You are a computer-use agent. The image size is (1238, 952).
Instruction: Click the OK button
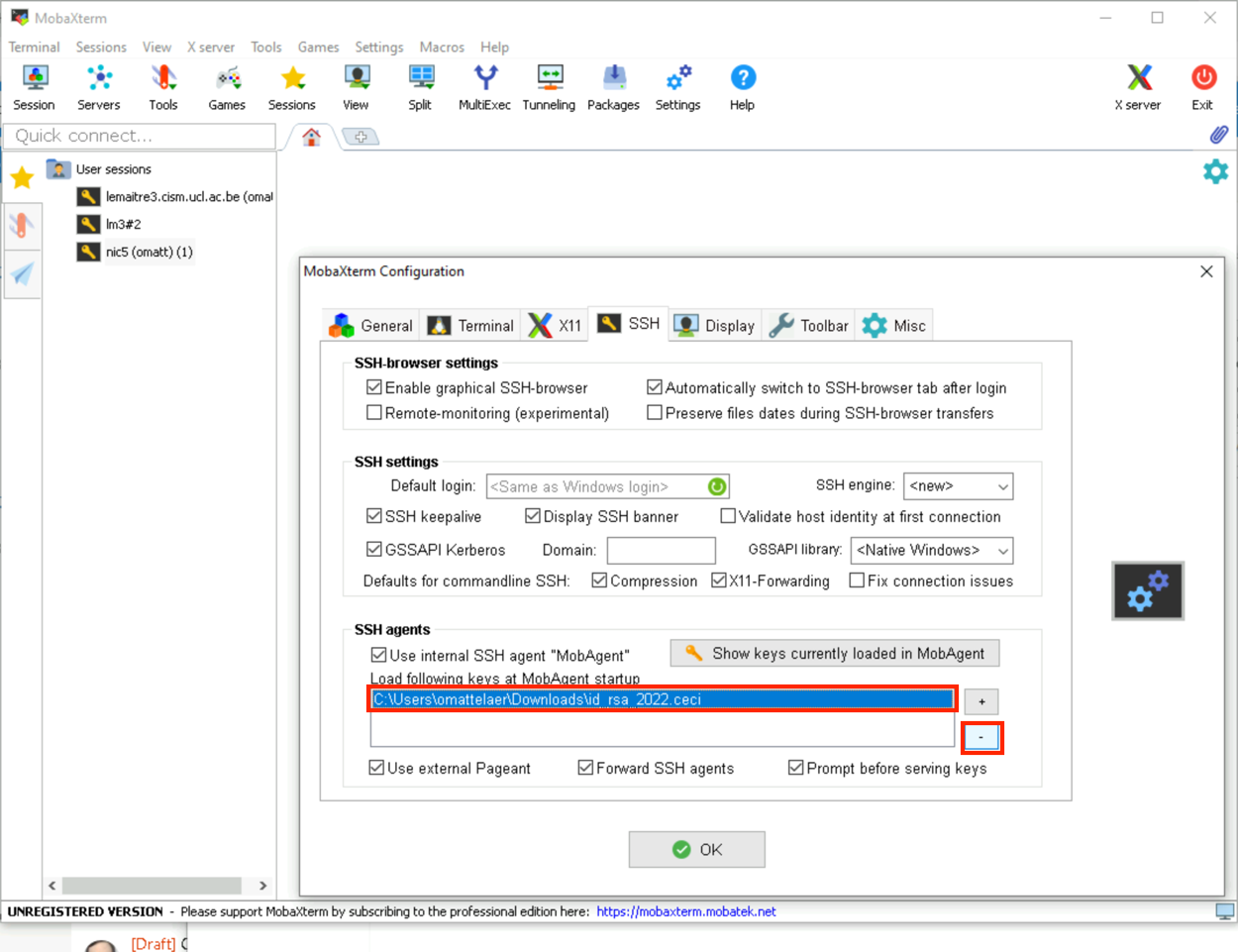click(697, 849)
